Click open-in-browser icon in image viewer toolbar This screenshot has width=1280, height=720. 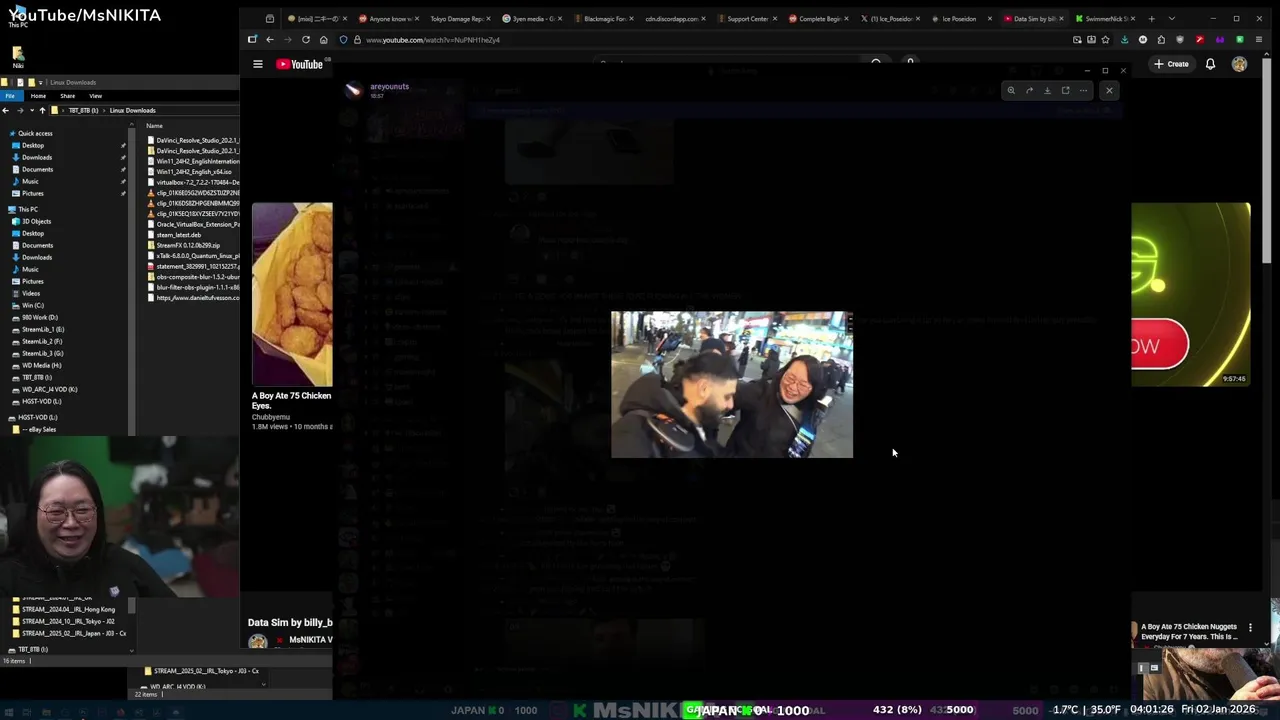tap(1065, 91)
